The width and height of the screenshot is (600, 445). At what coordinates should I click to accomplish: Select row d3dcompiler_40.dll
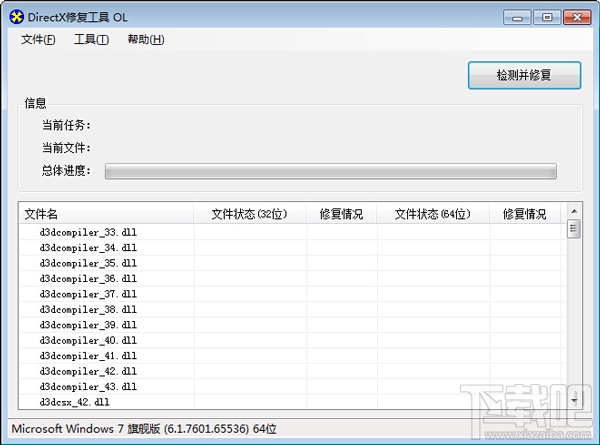coord(293,340)
